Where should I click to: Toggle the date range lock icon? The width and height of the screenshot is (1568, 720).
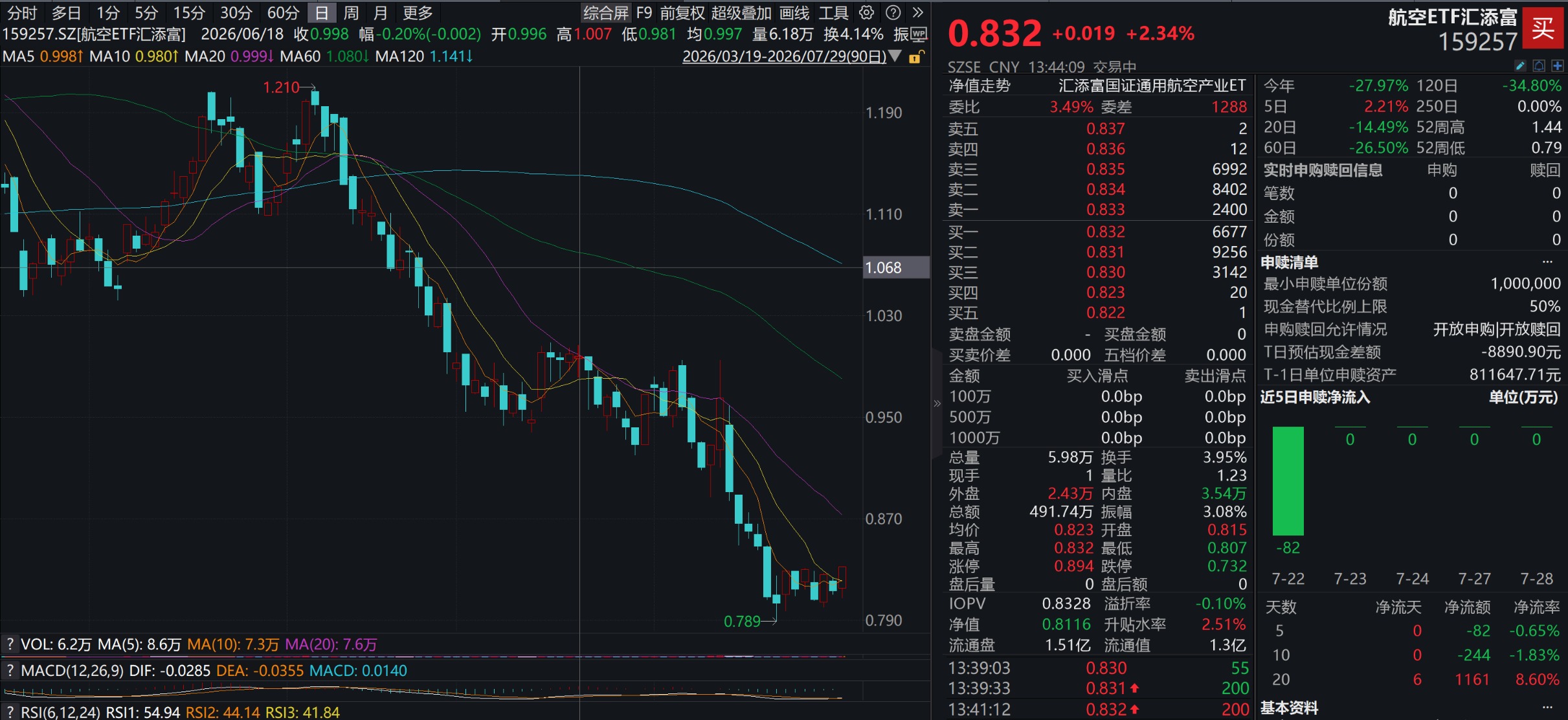(x=916, y=57)
